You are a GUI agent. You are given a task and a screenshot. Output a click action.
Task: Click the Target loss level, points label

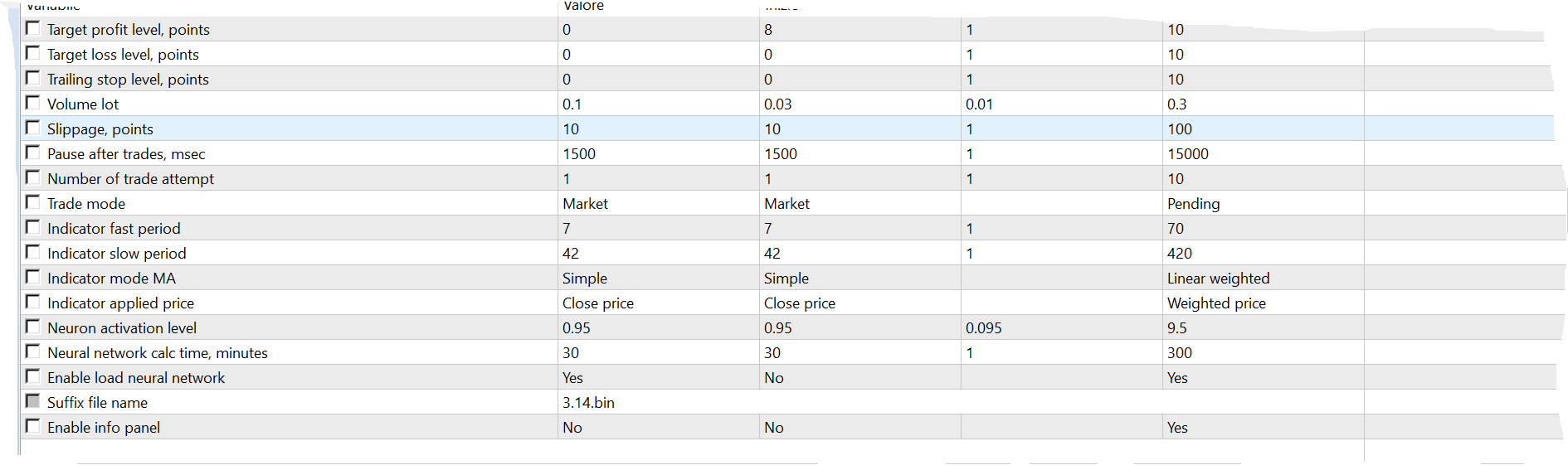(x=123, y=55)
